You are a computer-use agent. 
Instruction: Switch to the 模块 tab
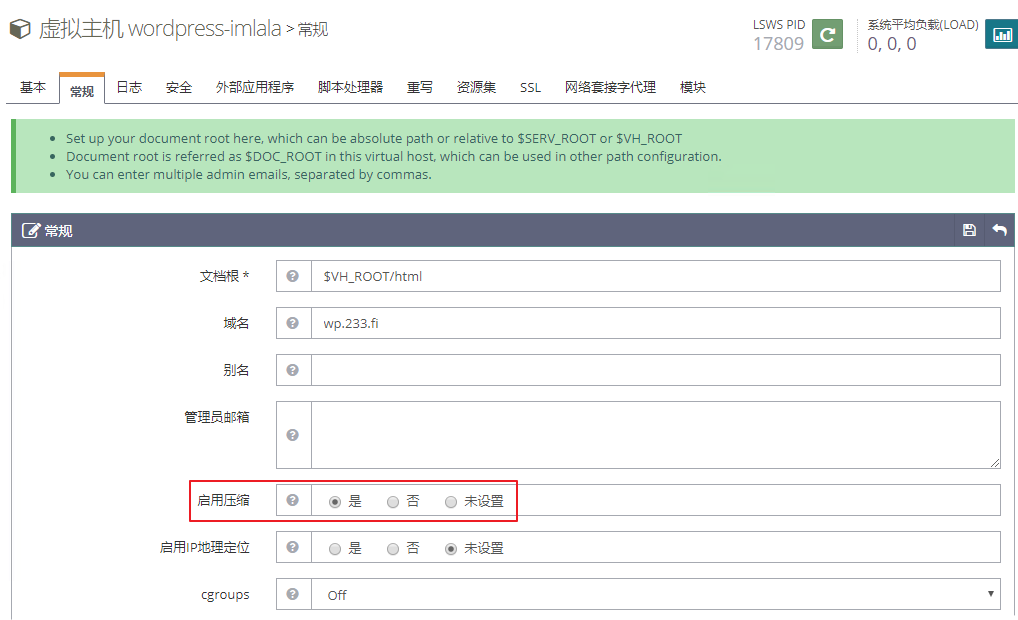pyautogui.click(x=693, y=87)
